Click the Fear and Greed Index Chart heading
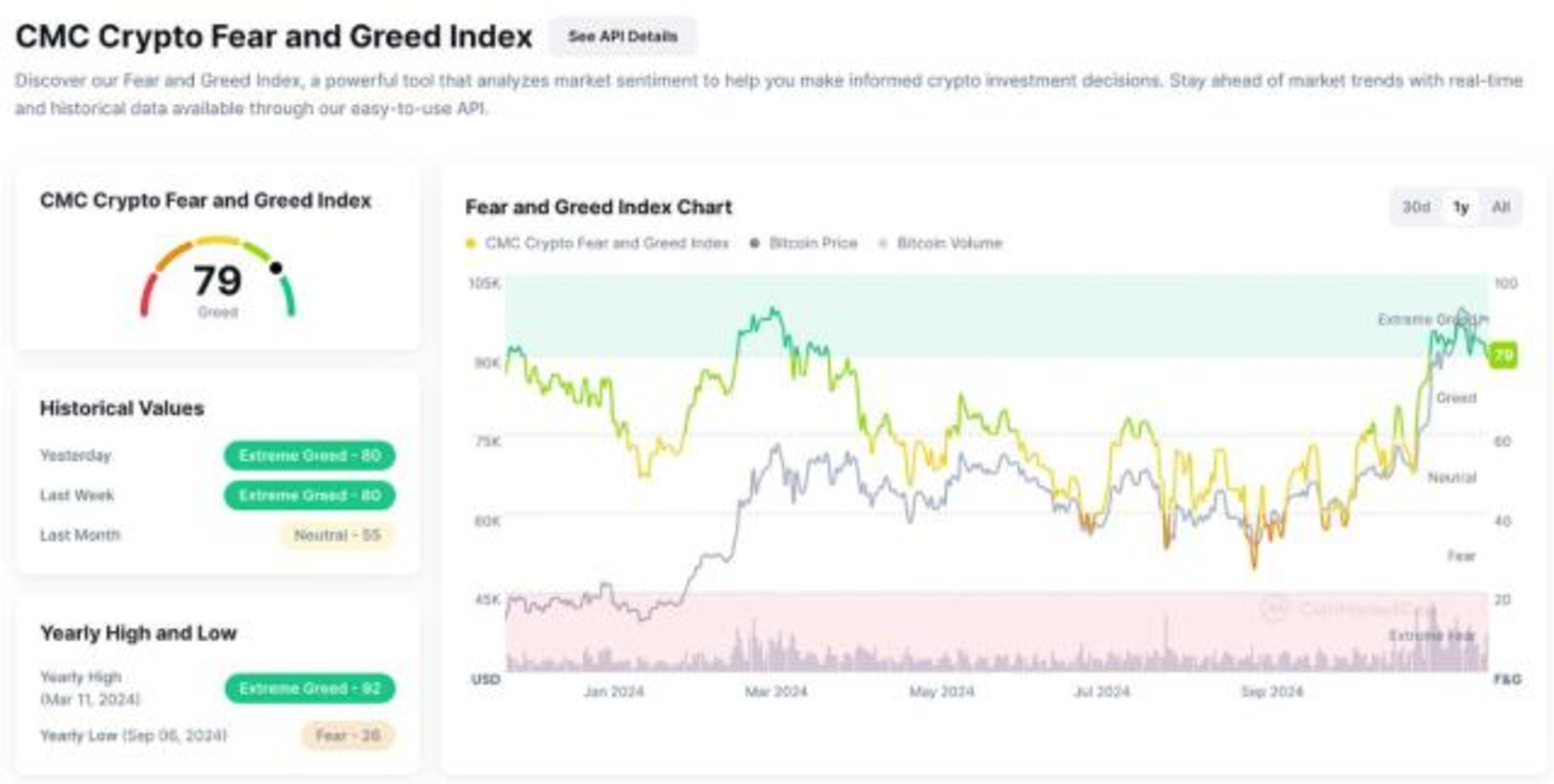This screenshot has height=784, width=1554. (x=598, y=207)
